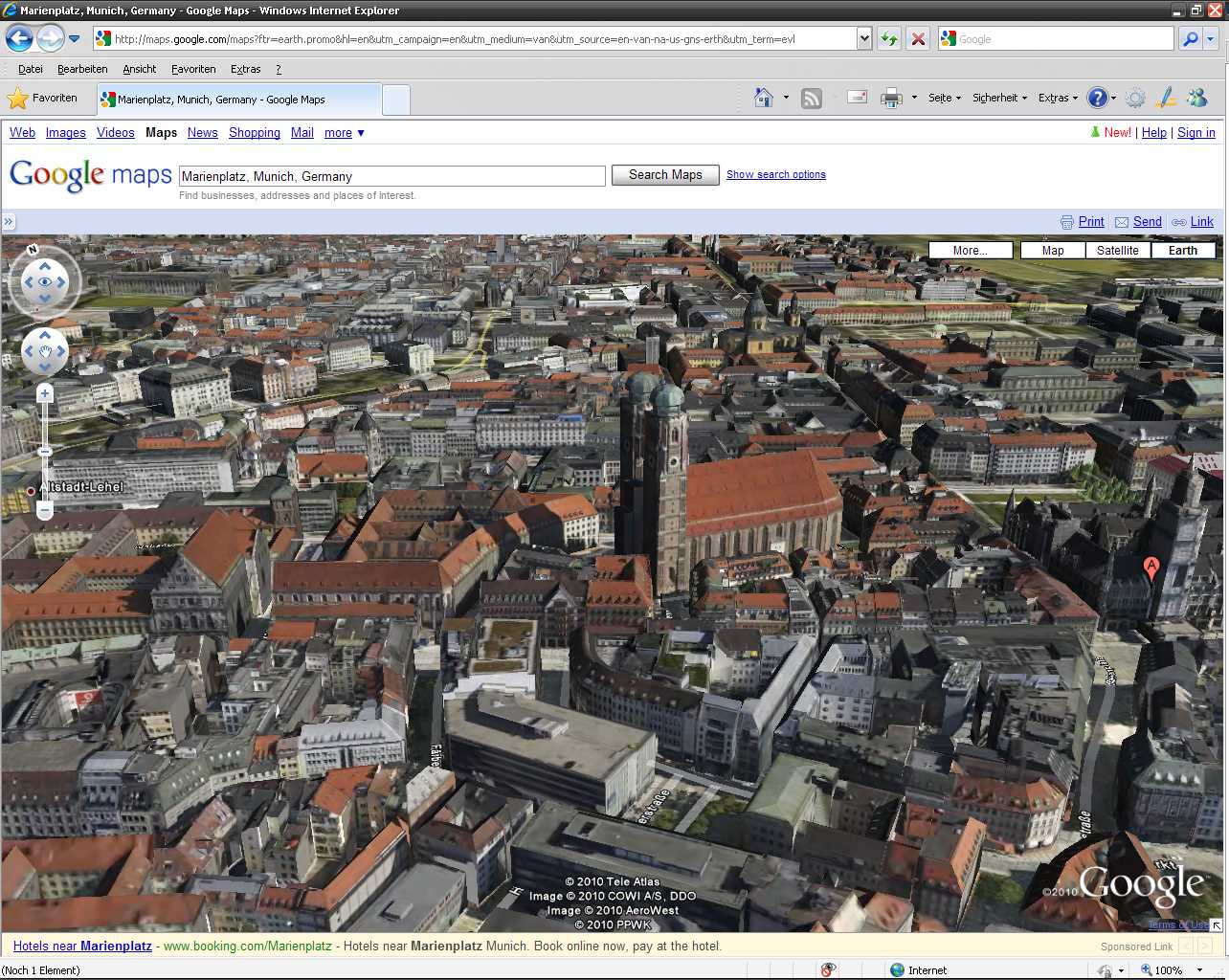
Task: Open the Extras command bar dropdown
Action: (1058, 98)
